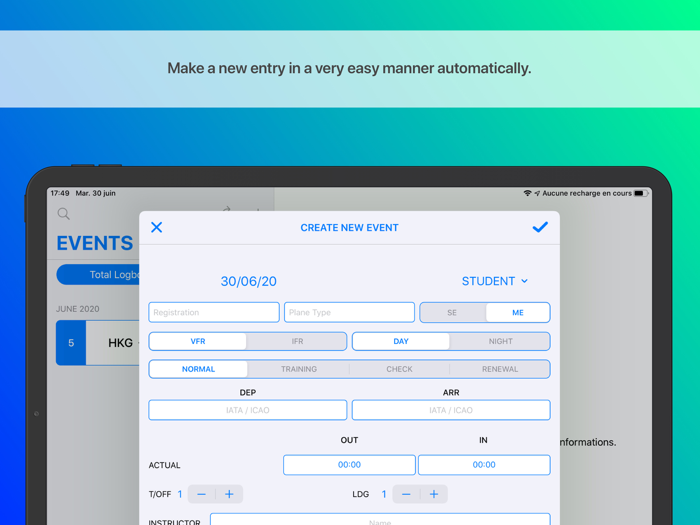The image size is (700, 525).
Task: Select SE engine type
Action: 452,312
